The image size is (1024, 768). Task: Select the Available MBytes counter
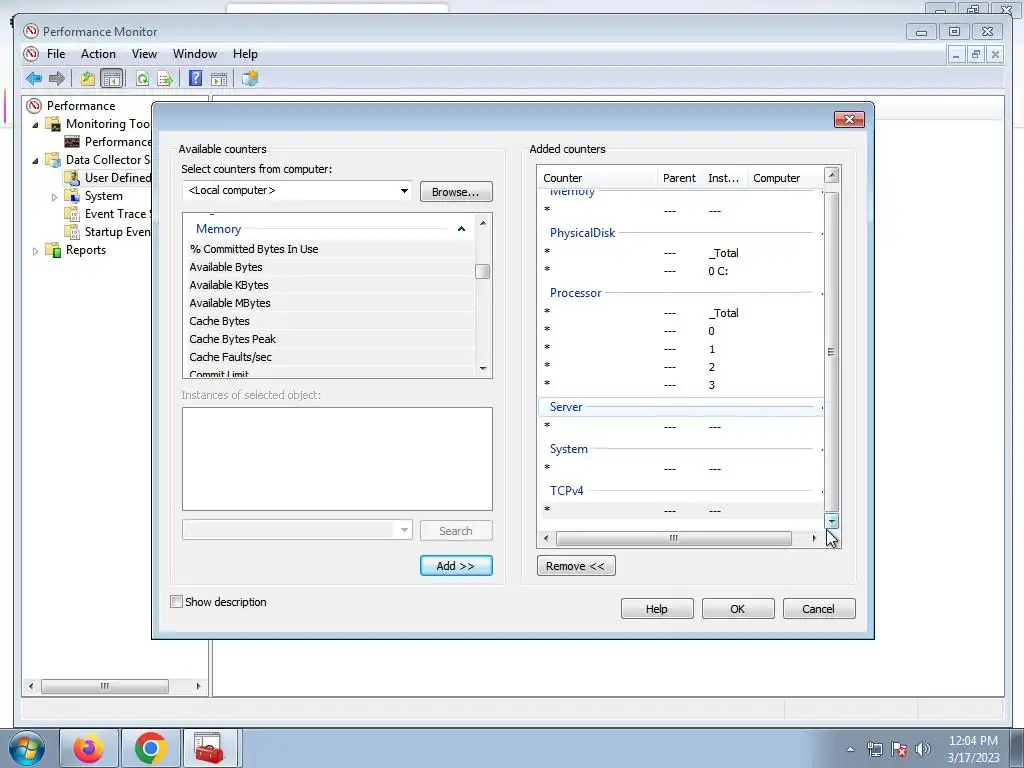pyautogui.click(x=330, y=303)
